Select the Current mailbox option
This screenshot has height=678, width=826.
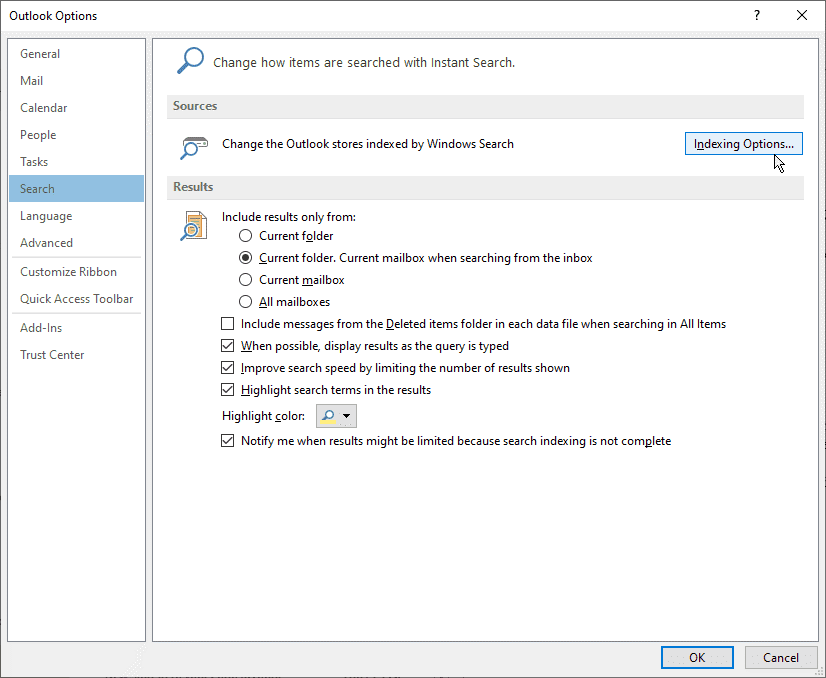(245, 279)
